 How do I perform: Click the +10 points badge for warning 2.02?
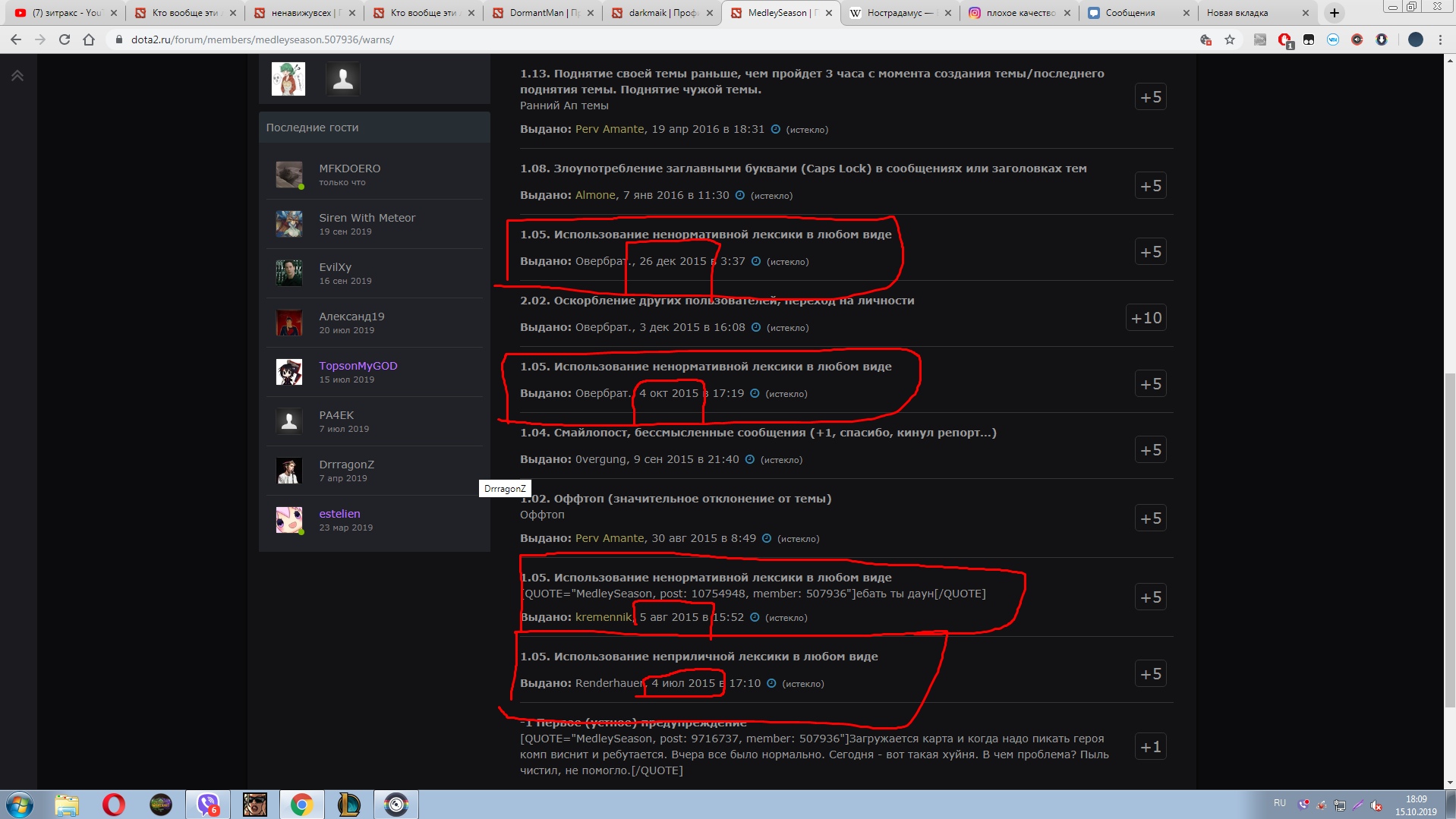(x=1146, y=318)
